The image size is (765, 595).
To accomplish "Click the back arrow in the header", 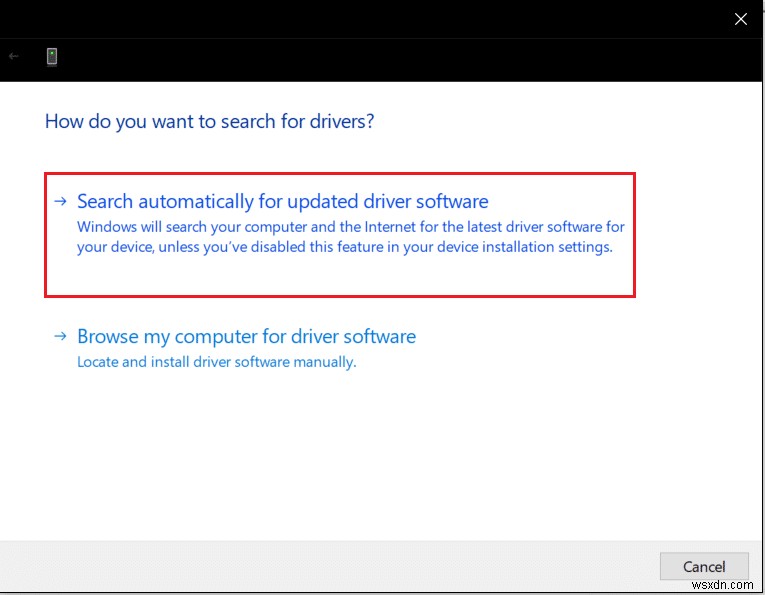I will [x=14, y=57].
